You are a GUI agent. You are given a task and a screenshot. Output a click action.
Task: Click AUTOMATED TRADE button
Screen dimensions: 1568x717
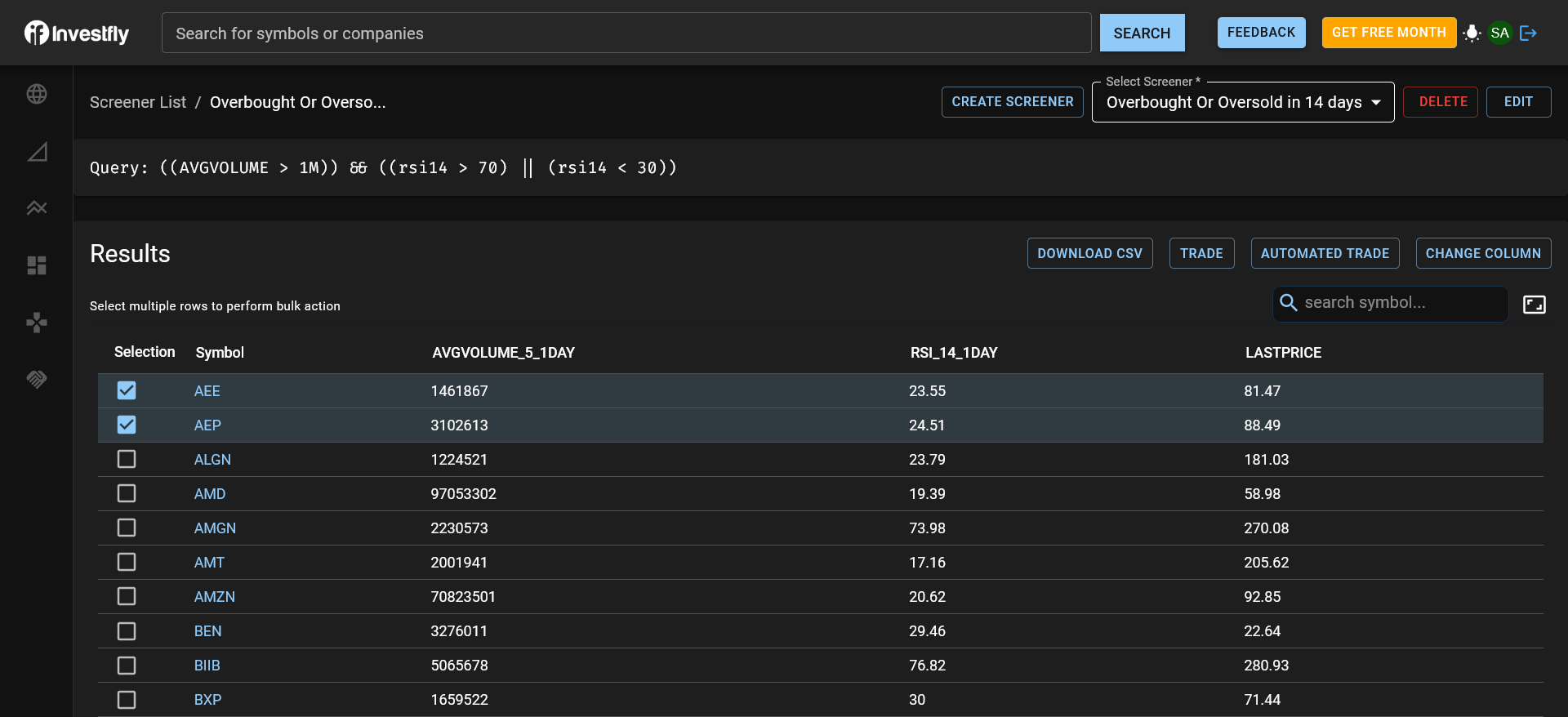[x=1325, y=253]
